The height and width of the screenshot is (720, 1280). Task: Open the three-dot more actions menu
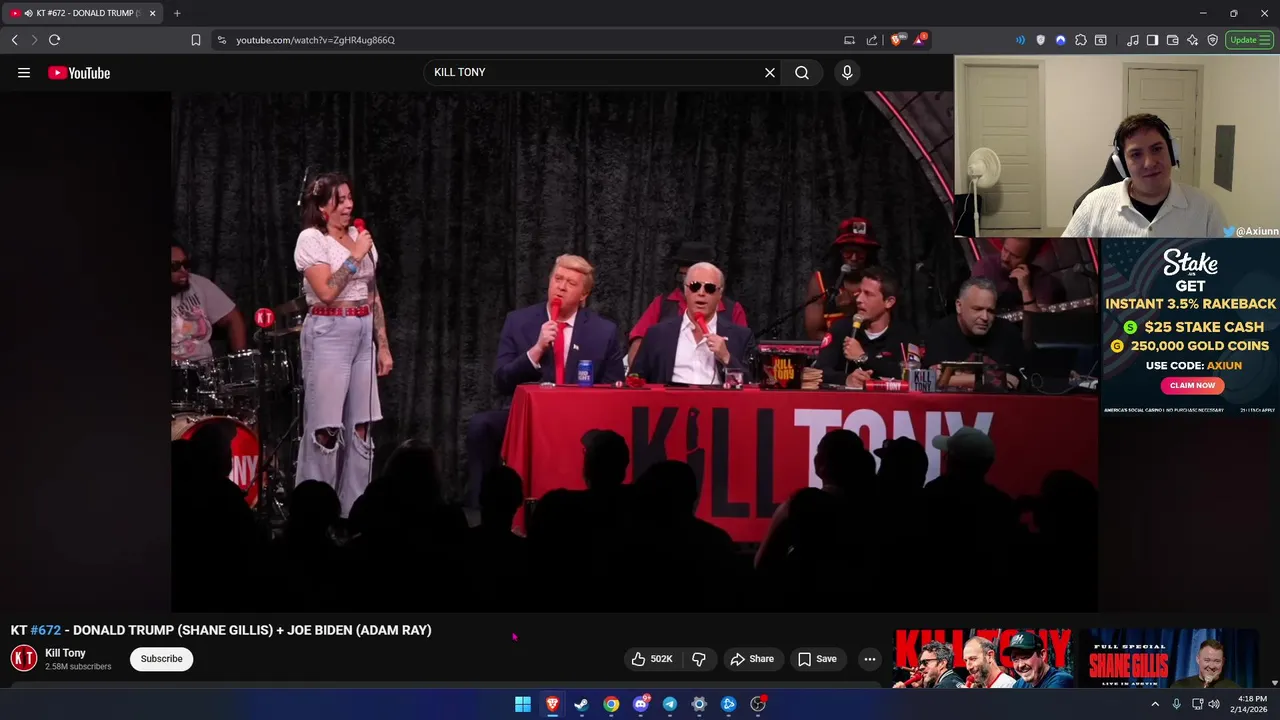[x=870, y=659]
